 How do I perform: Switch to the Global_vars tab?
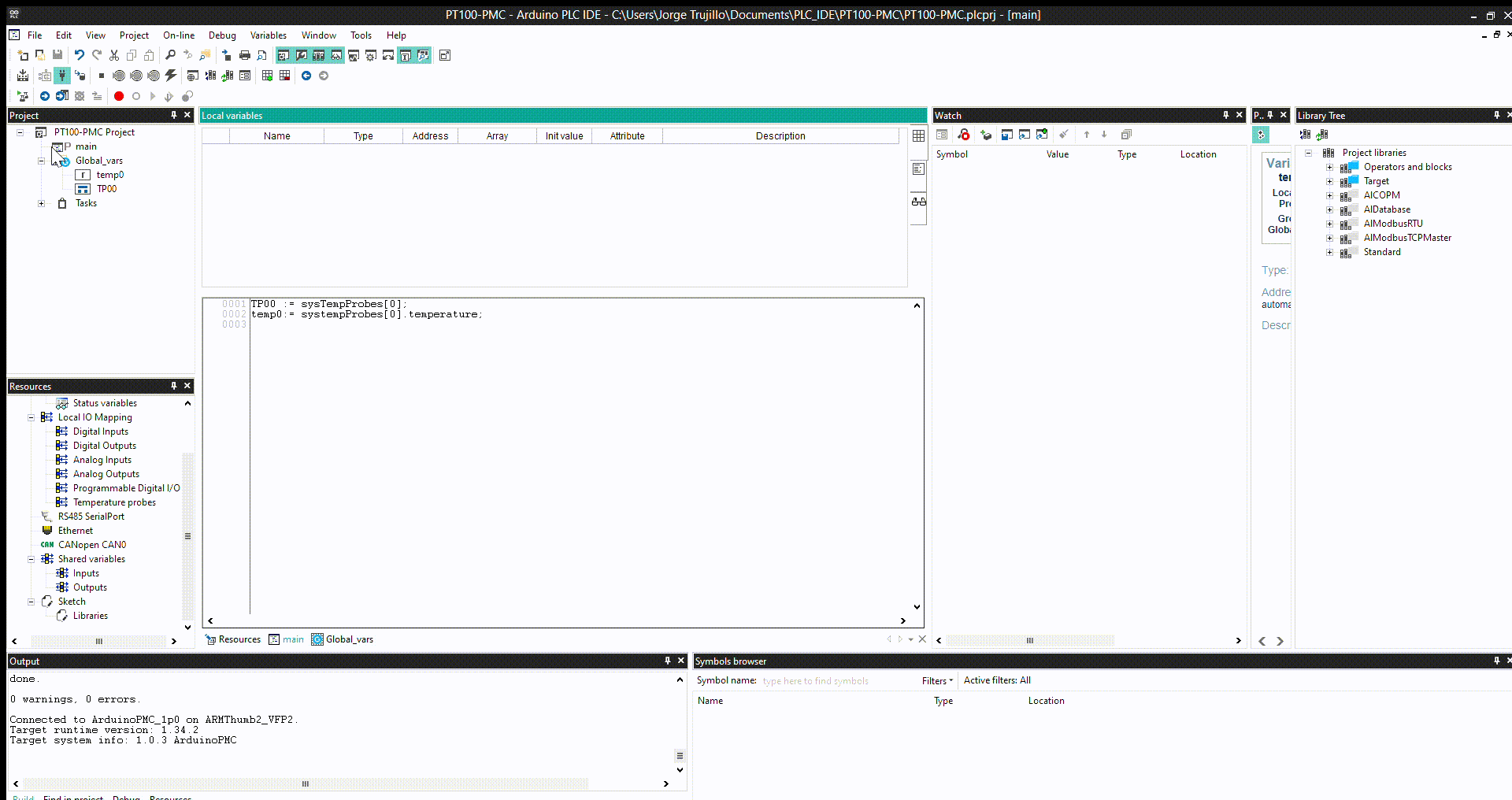[349, 639]
